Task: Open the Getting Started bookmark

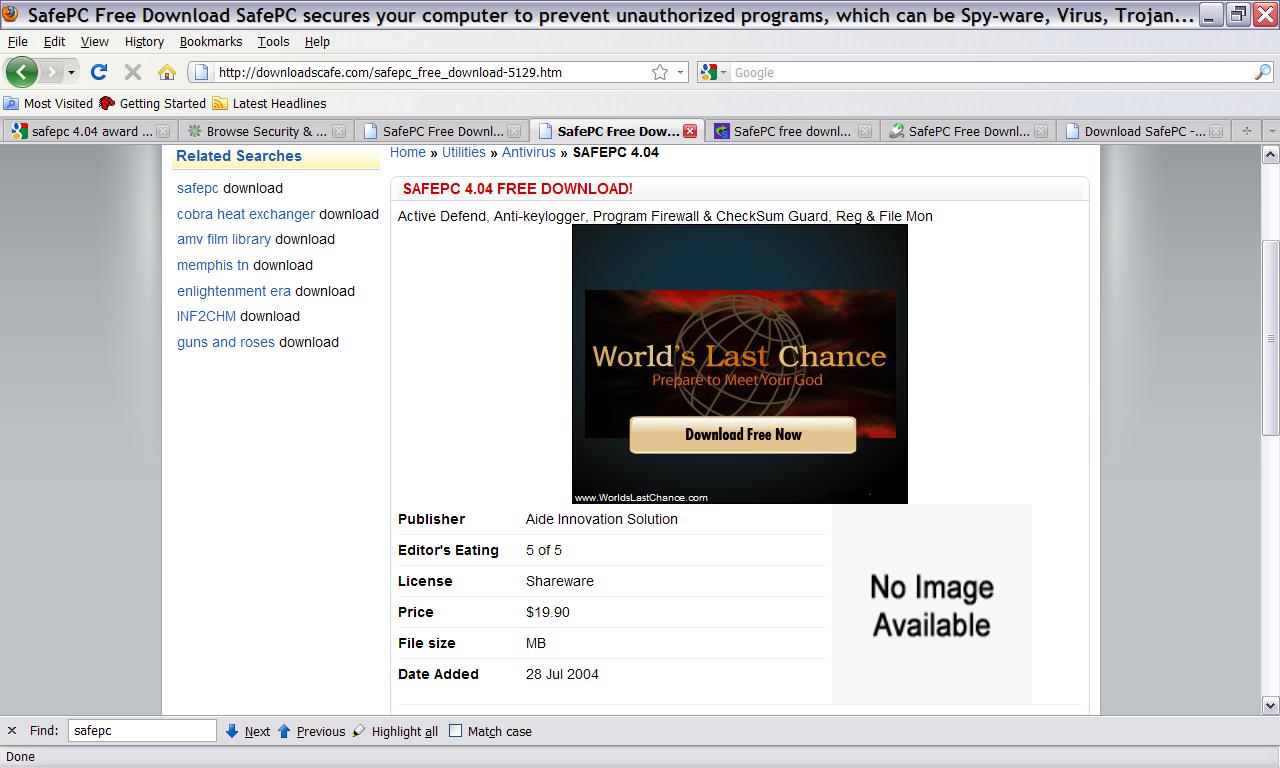Action: point(152,103)
